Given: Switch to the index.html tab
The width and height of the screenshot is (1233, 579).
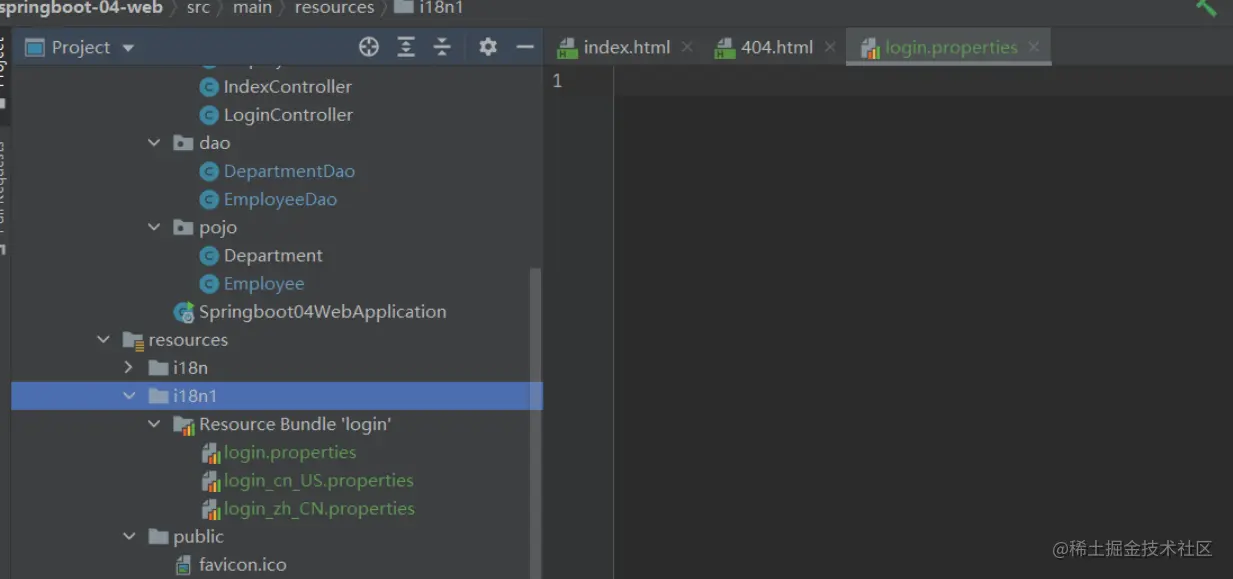Looking at the screenshot, I should [627, 47].
